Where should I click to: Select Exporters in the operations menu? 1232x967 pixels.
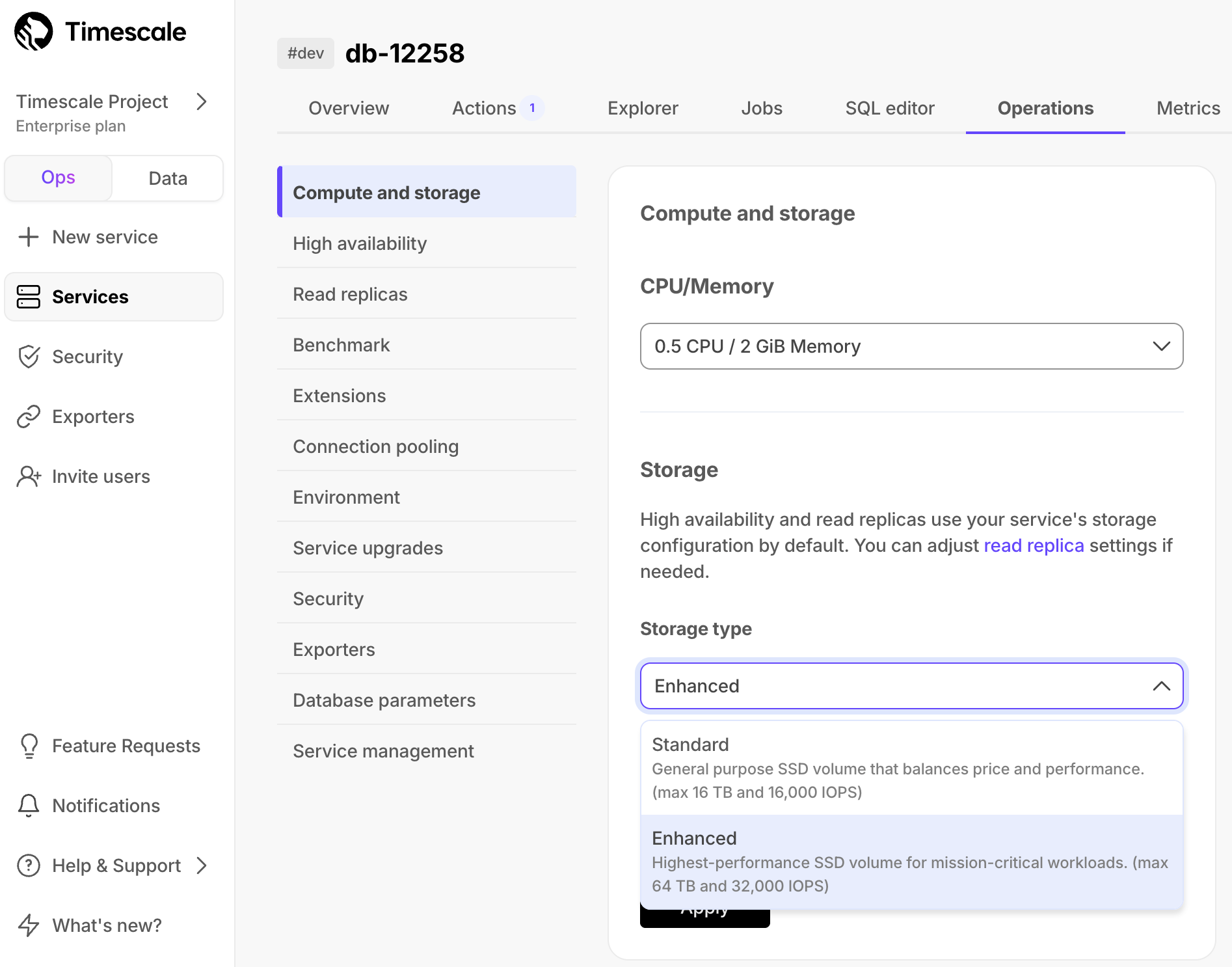pos(427,649)
